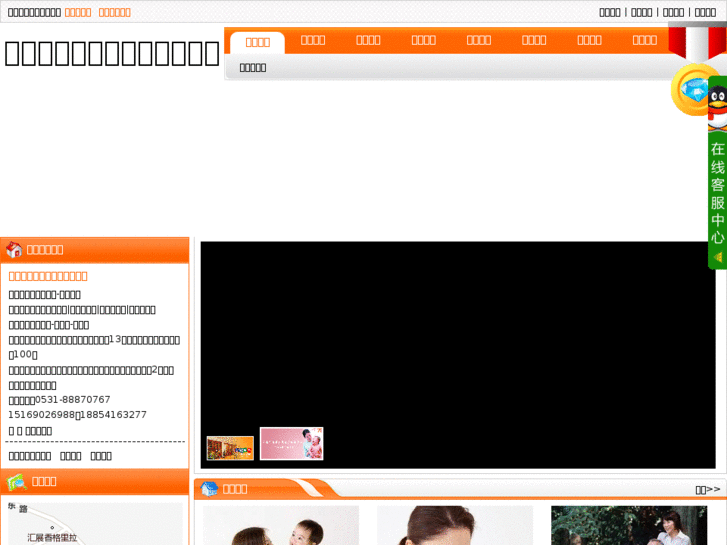
Task: Click the orange company name link in the left panel
Action: (x=48, y=276)
